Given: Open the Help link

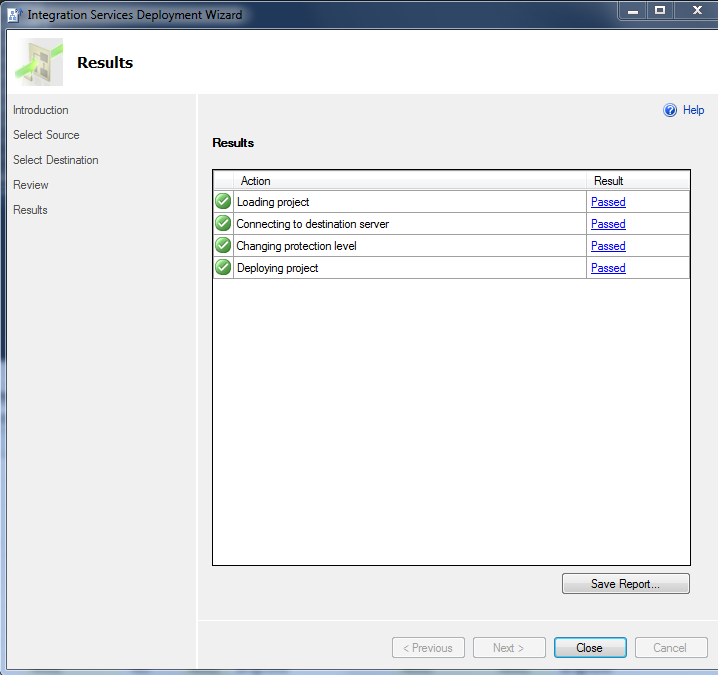Looking at the screenshot, I should (693, 110).
